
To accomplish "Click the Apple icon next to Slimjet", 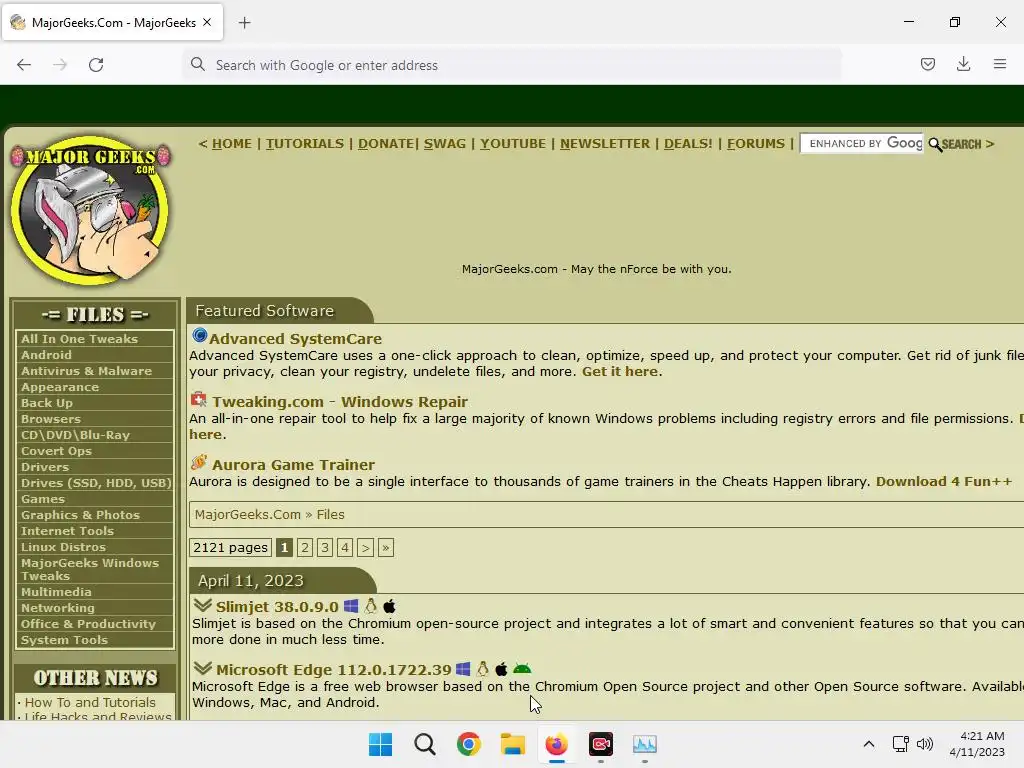I will tap(389, 606).
